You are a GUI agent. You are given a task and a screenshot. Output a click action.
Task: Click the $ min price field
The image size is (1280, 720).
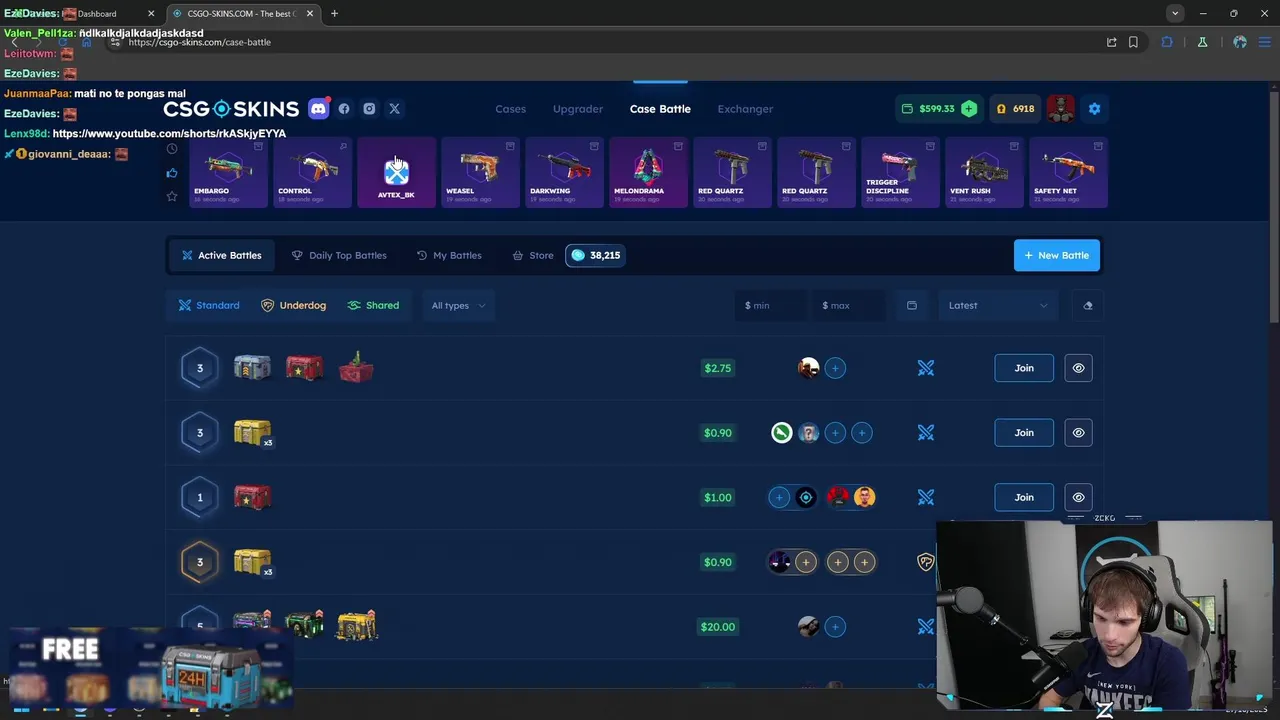pos(770,305)
